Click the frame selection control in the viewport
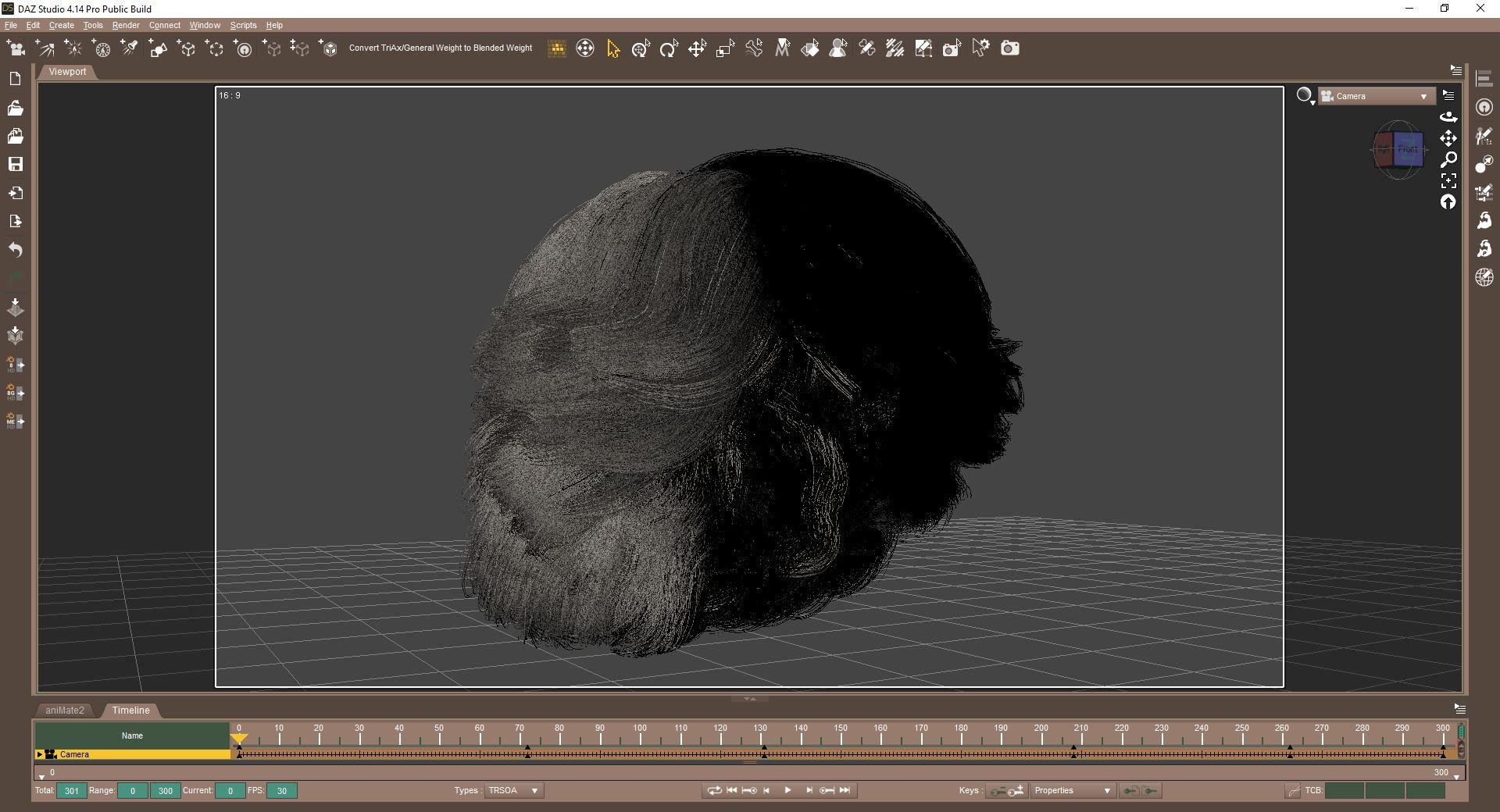This screenshot has height=812, width=1500. [x=1448, y=180]
